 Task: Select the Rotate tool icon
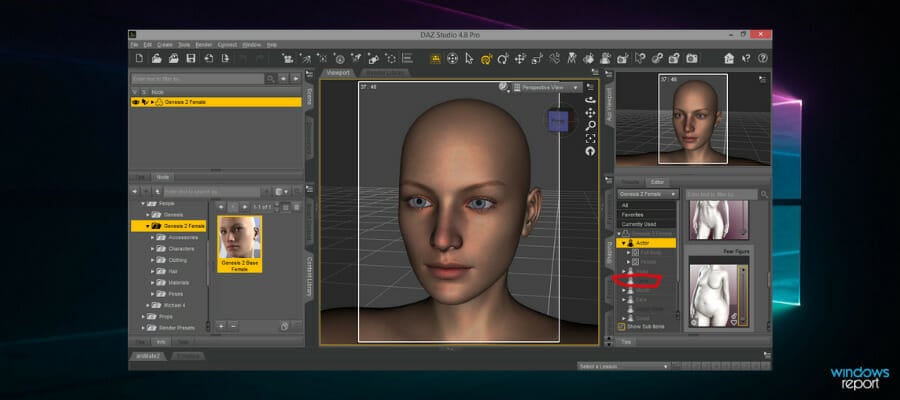(x=503, y=58)
